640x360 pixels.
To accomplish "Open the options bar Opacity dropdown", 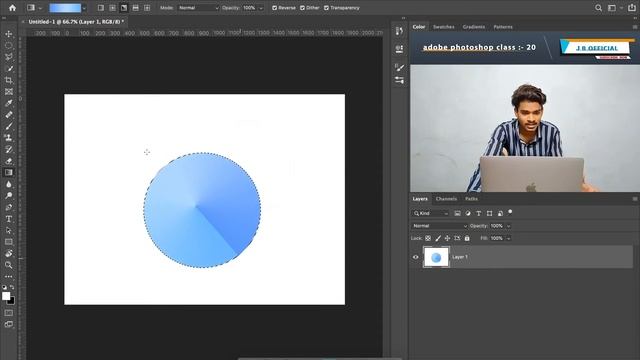I will (x=261, y=8).
